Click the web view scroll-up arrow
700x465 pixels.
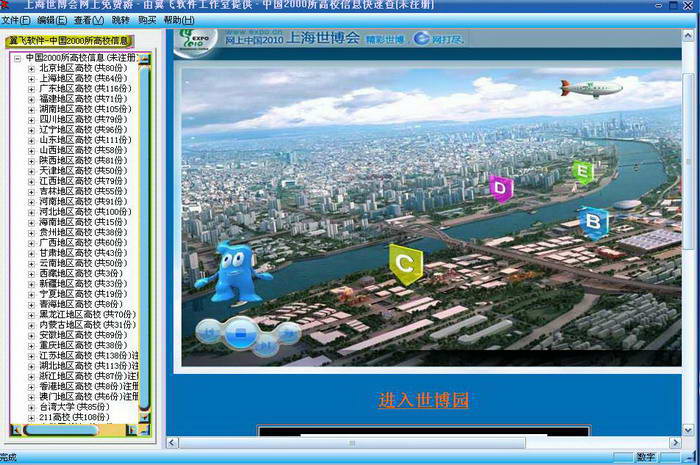688,36
